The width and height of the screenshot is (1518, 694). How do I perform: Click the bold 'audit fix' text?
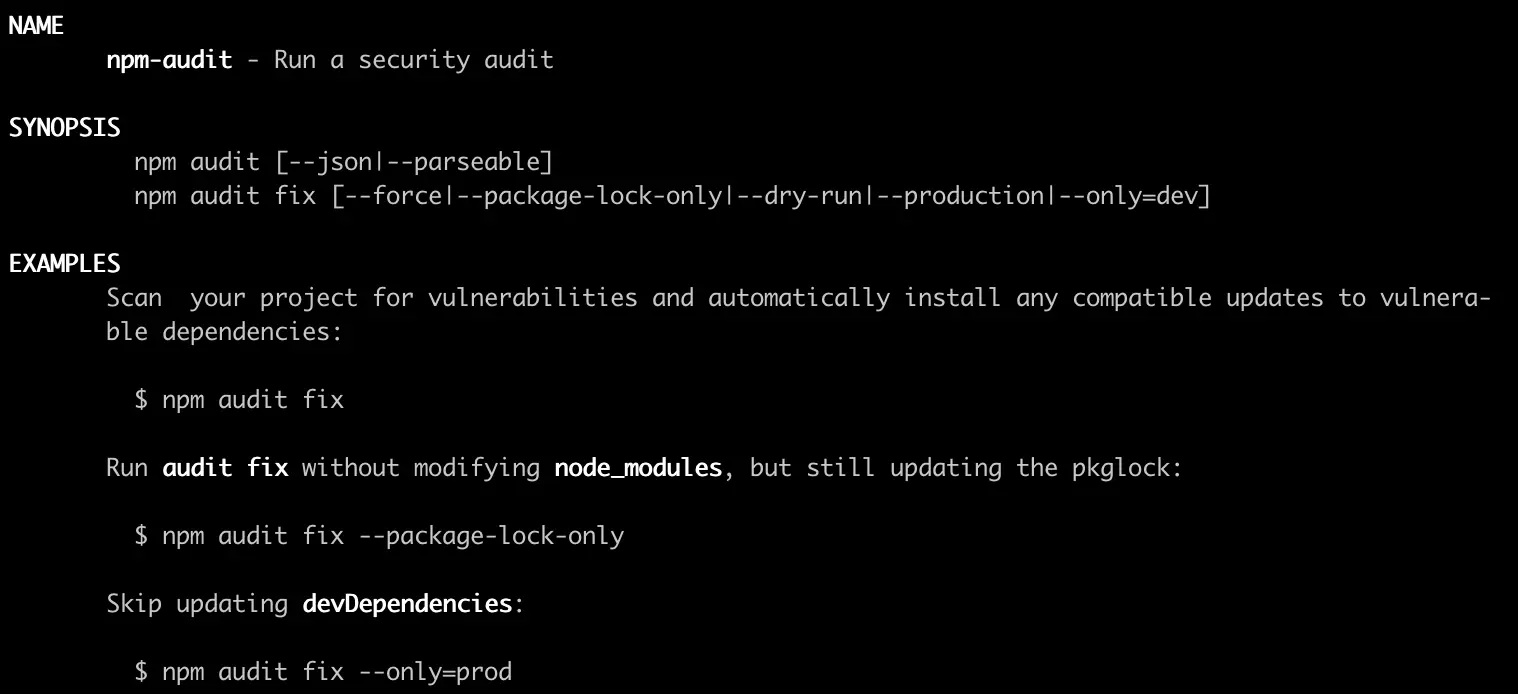225,468
